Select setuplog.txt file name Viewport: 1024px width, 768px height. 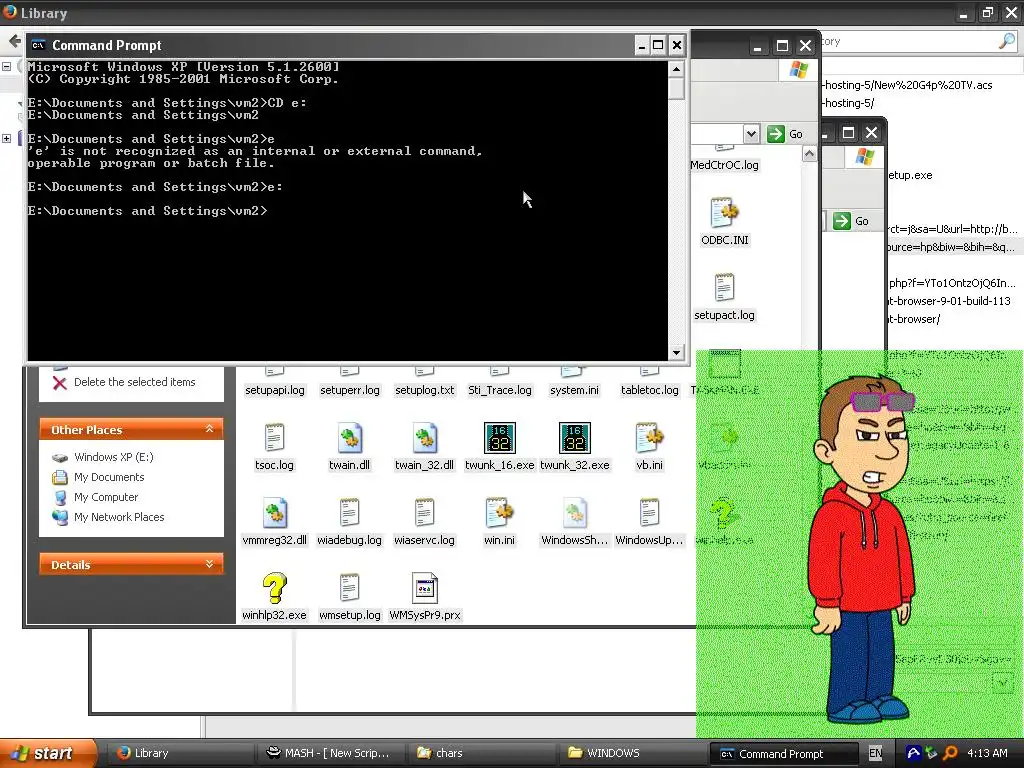(424, 390)
